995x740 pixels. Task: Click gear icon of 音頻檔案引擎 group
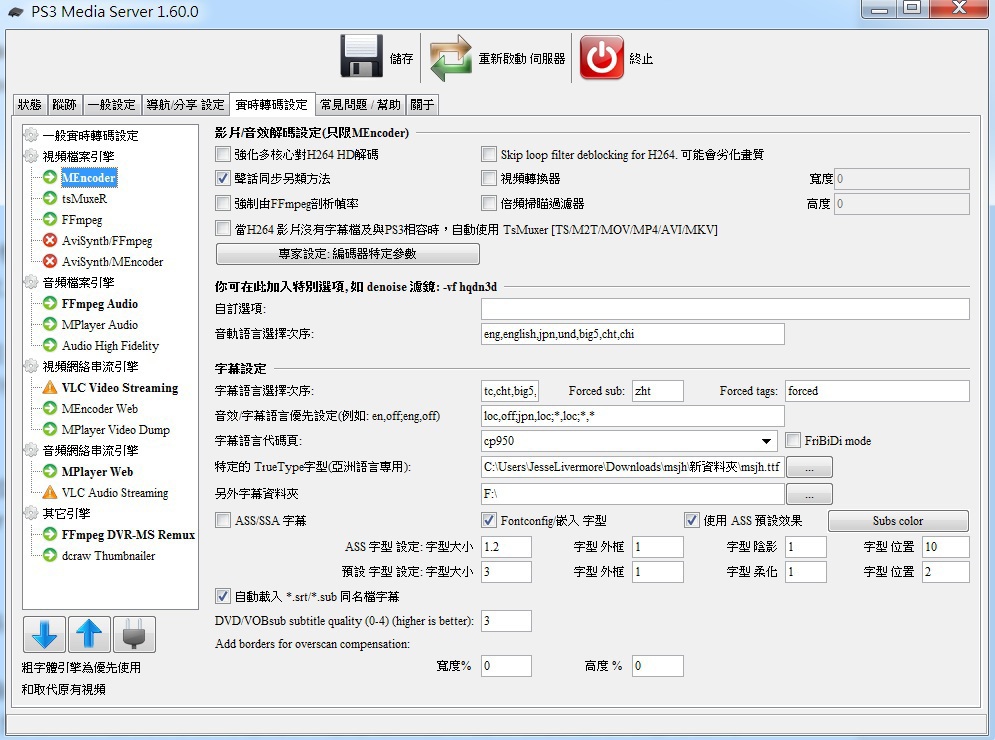point(31,282)
